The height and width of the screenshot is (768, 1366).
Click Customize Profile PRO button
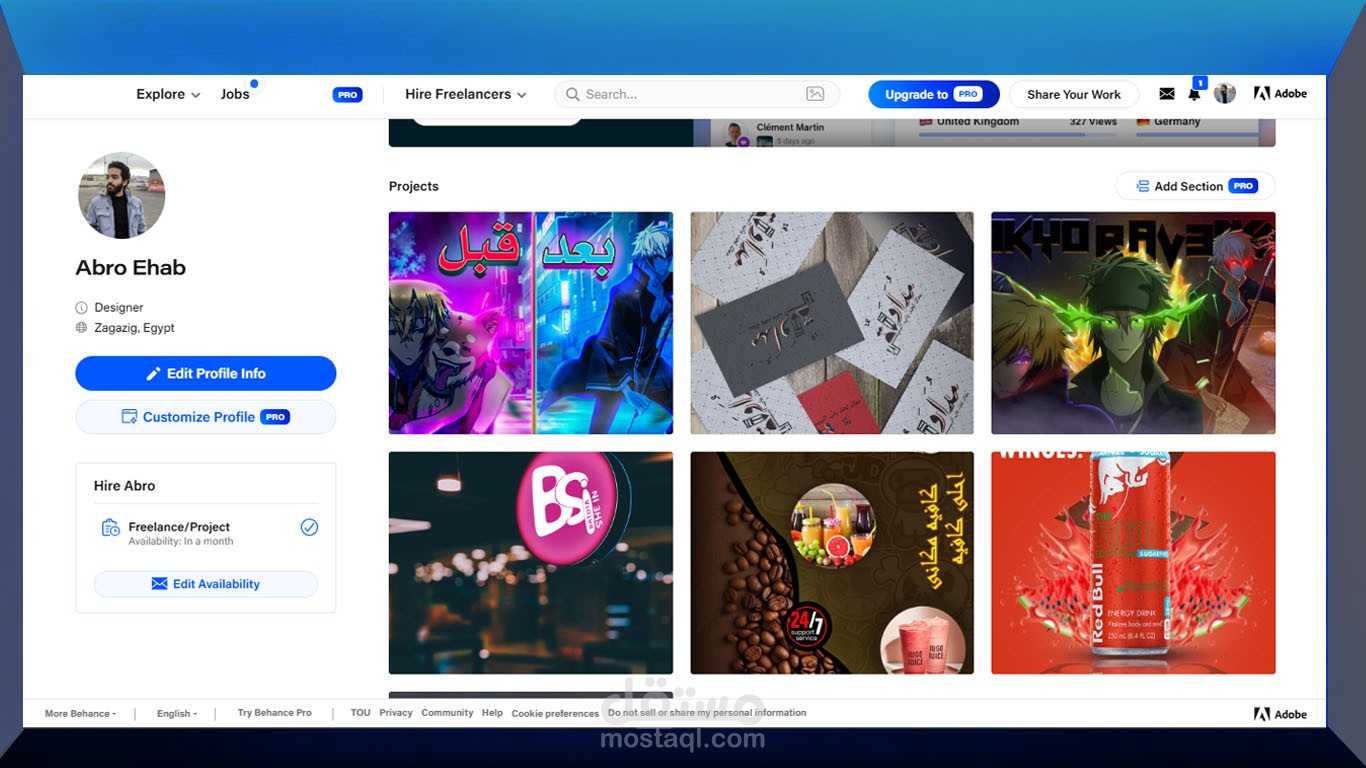(206, 417)
